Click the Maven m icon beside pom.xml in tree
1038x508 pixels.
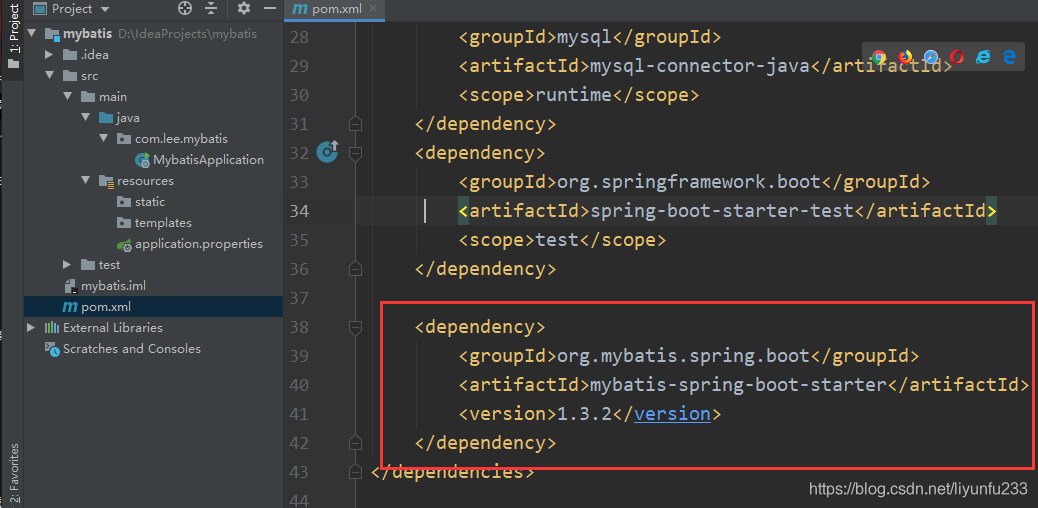70,307
